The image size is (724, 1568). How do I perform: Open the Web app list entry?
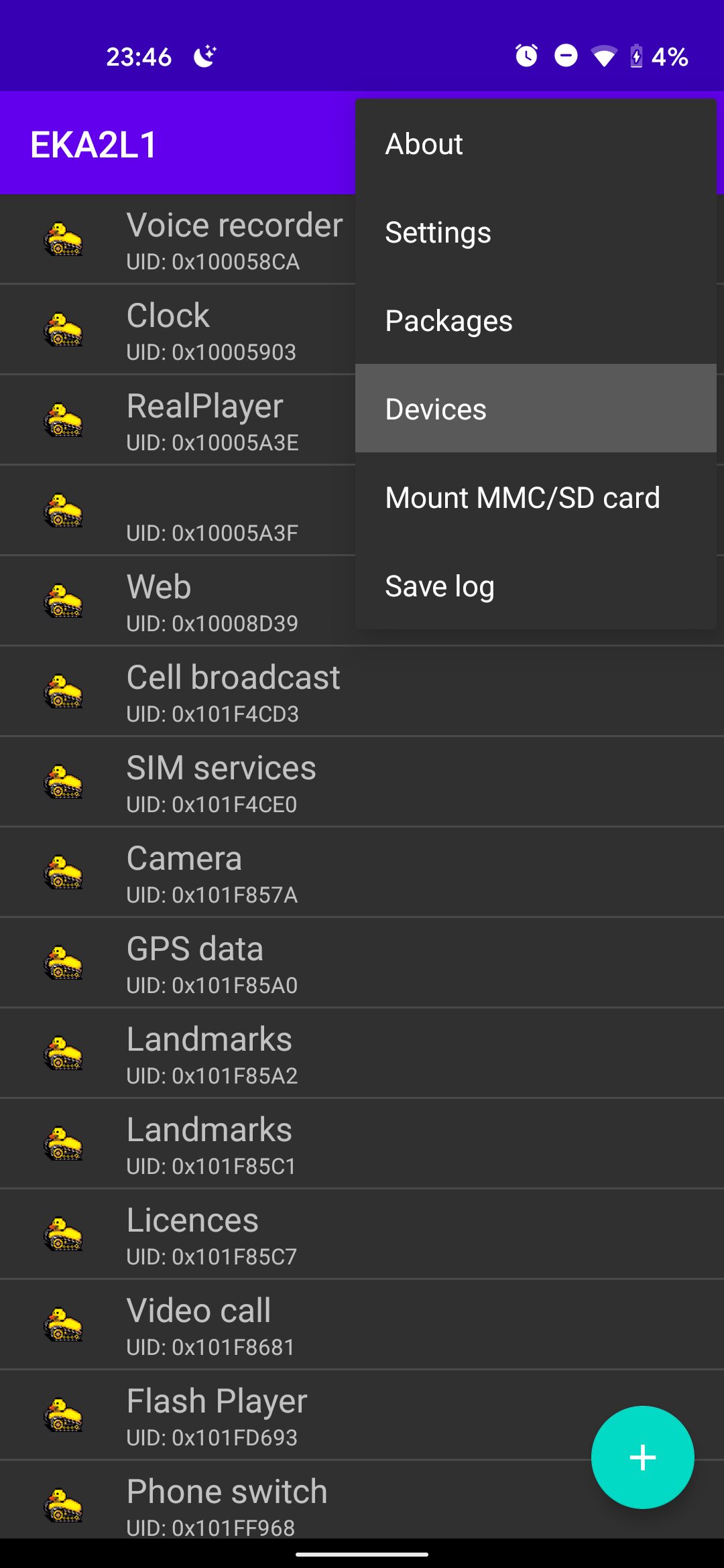[x=178, y=601]
